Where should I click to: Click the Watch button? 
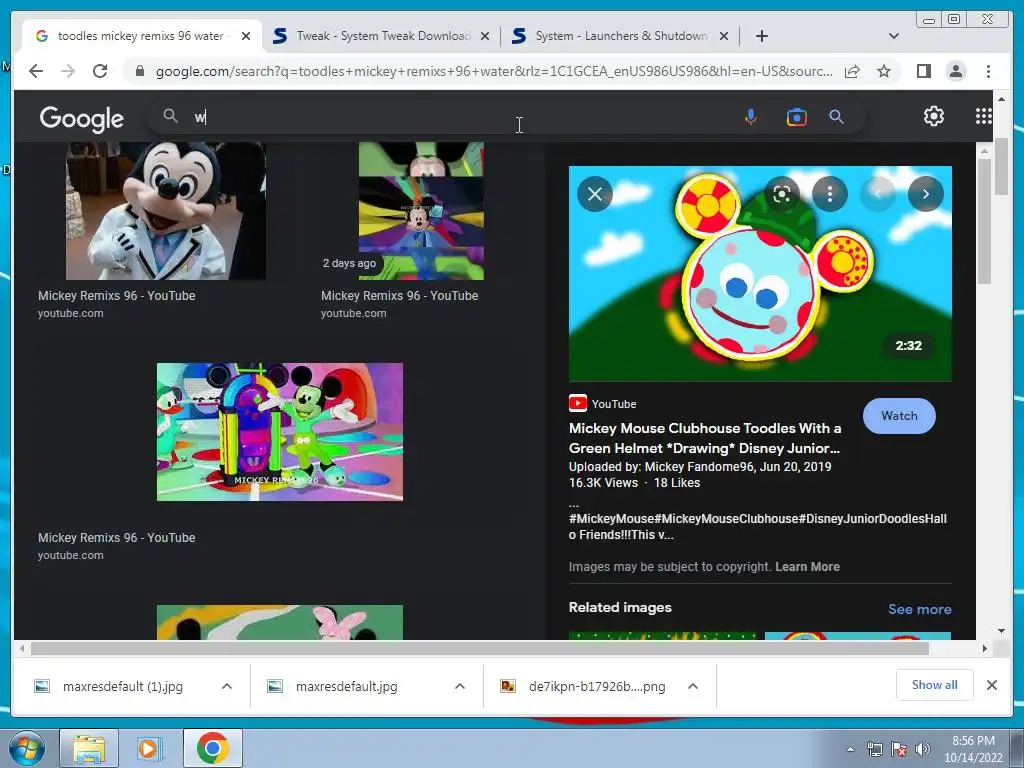(899, 416)
